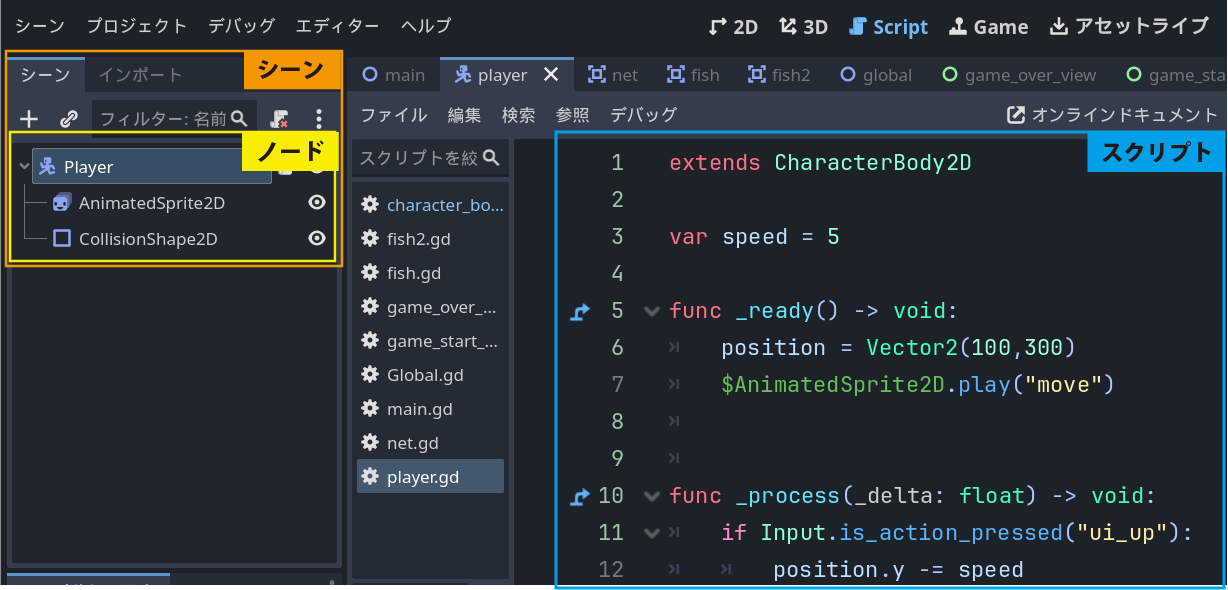The width and height of the screenshot is (1228, 590).
Task: Select the CollisionShape2D node
Action: pyautogui.click(x=148, y=239)
